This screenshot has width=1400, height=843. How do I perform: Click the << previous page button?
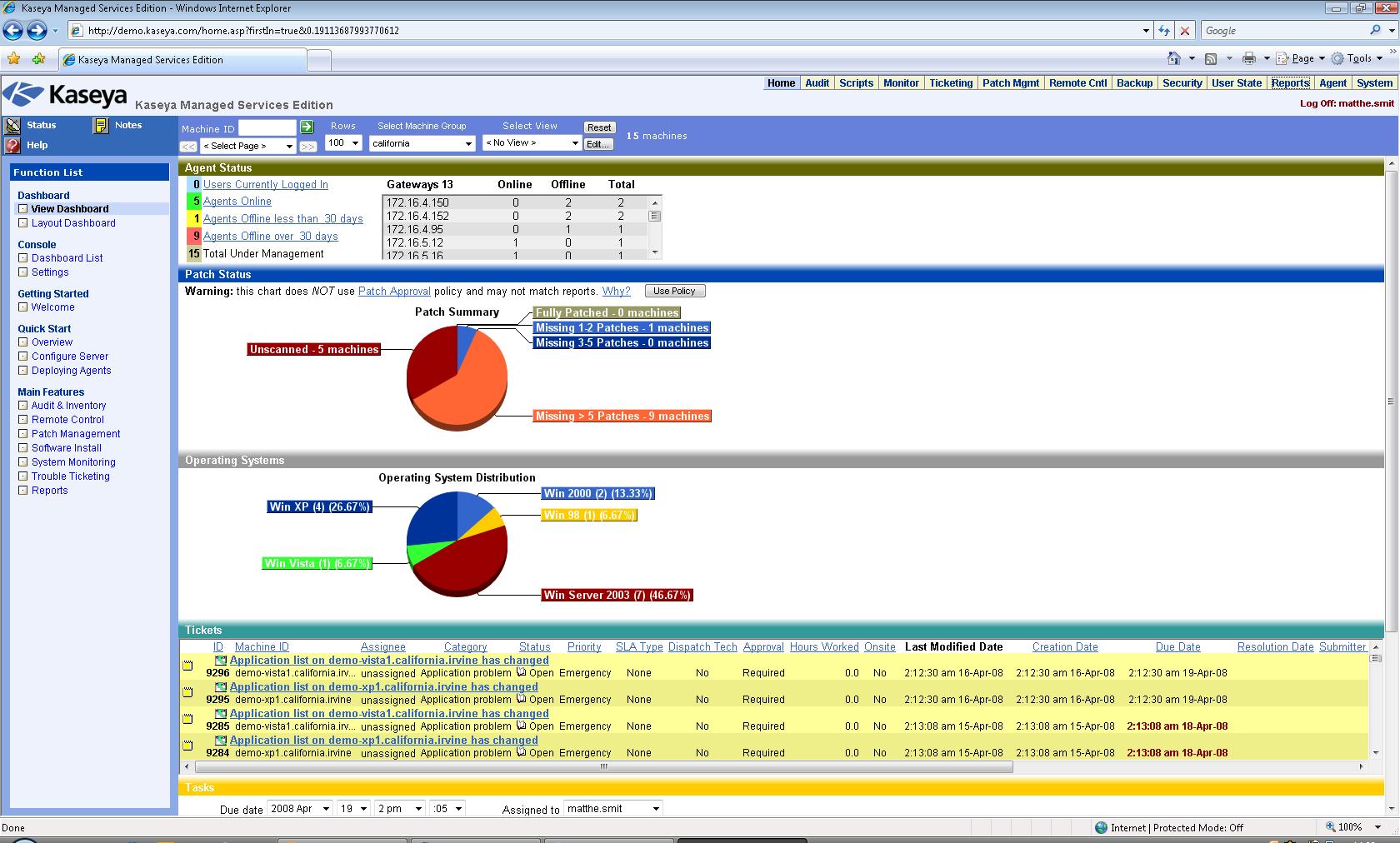(x=188, y=146)
